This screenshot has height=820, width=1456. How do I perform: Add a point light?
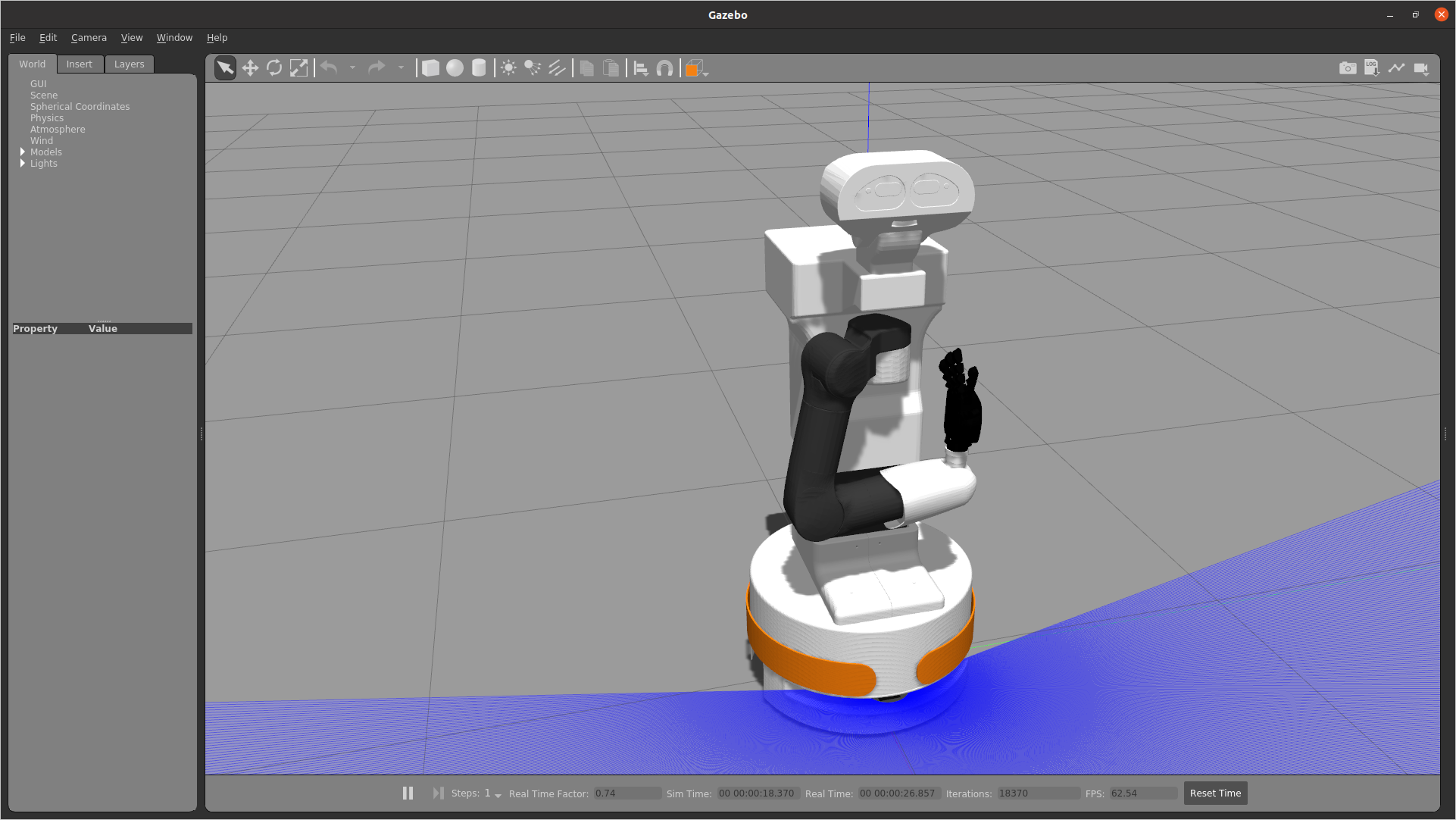pyautogui.click(x=508, y=68)
